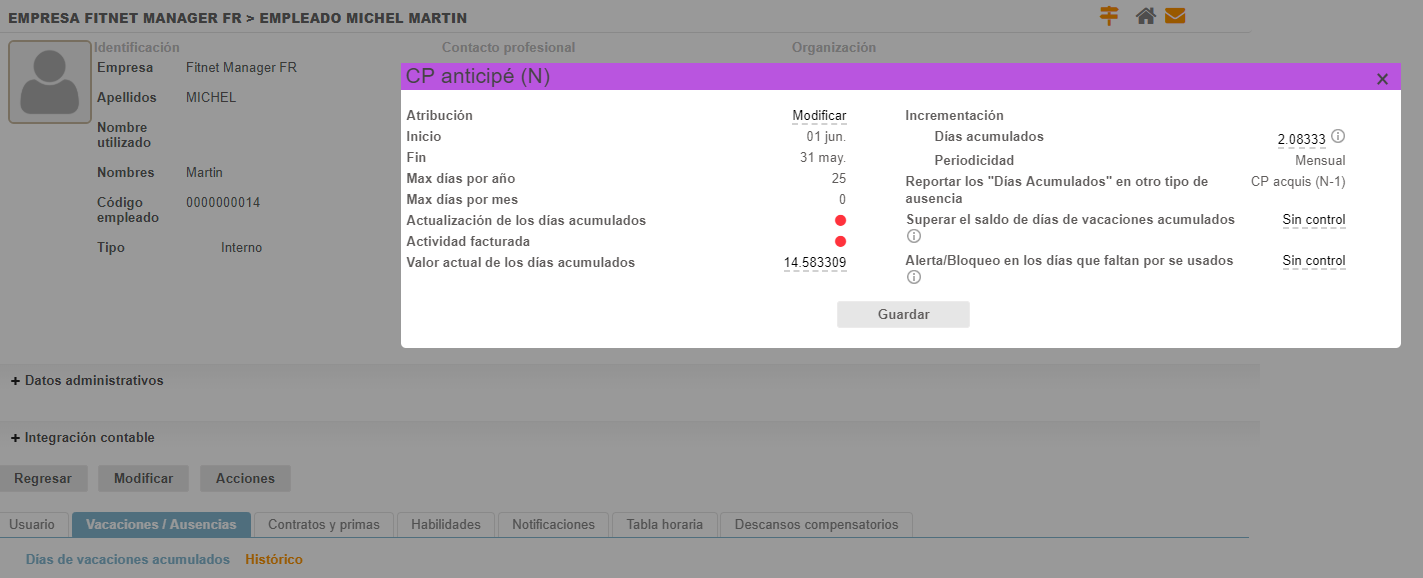1423x578 pixels.
Task: Toggle the Actividad facturada red indicator
Action: click(x=840, y=241)
